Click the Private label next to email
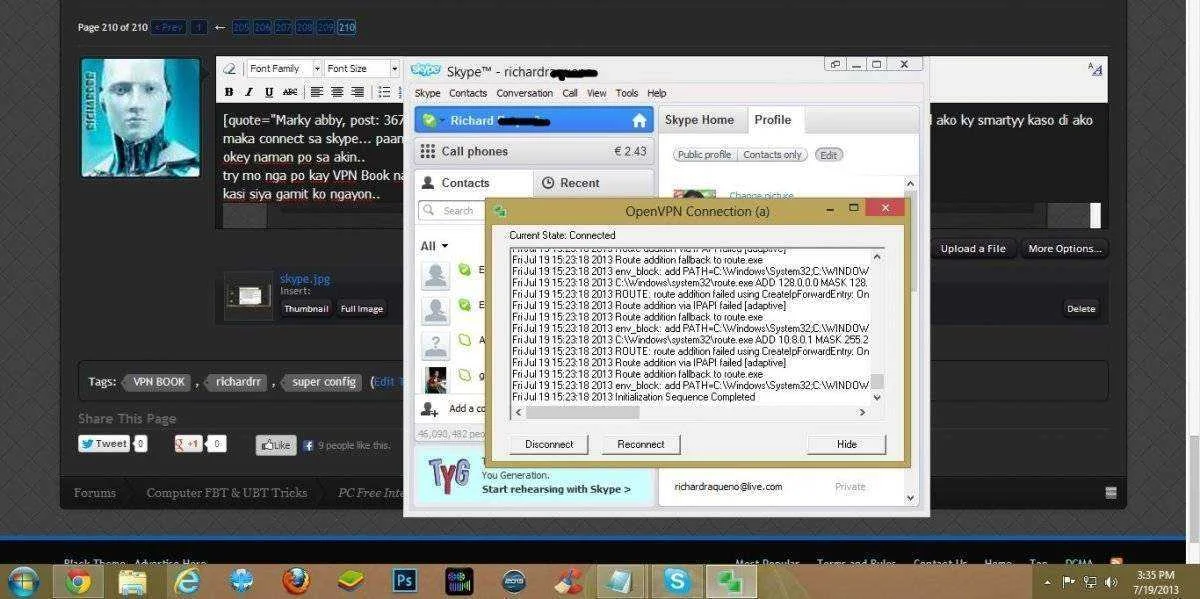This screenshot has height=599, width=1200. (x=850, y=487)
